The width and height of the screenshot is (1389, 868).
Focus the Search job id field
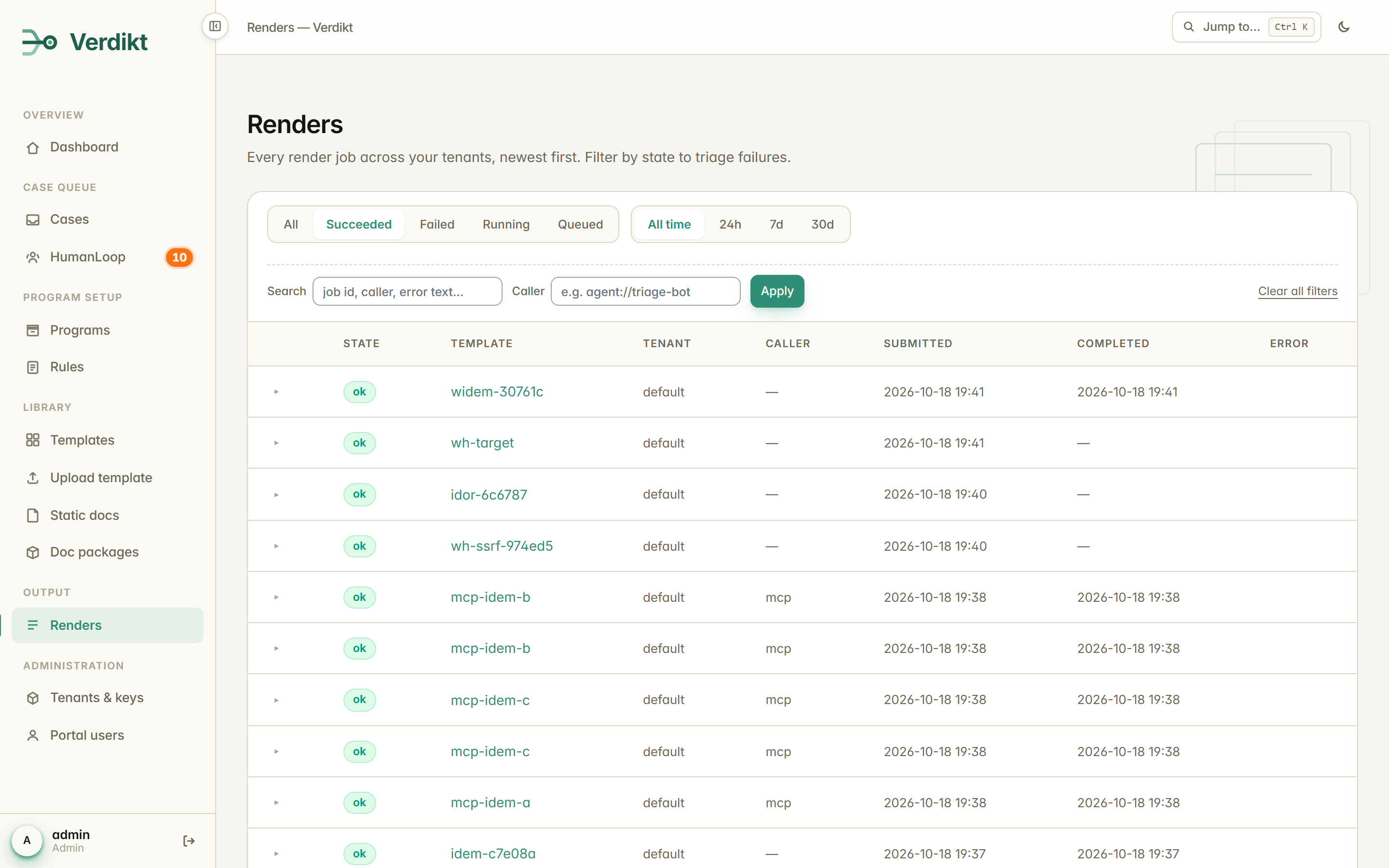pyautogui.click(x=407, y=292)
